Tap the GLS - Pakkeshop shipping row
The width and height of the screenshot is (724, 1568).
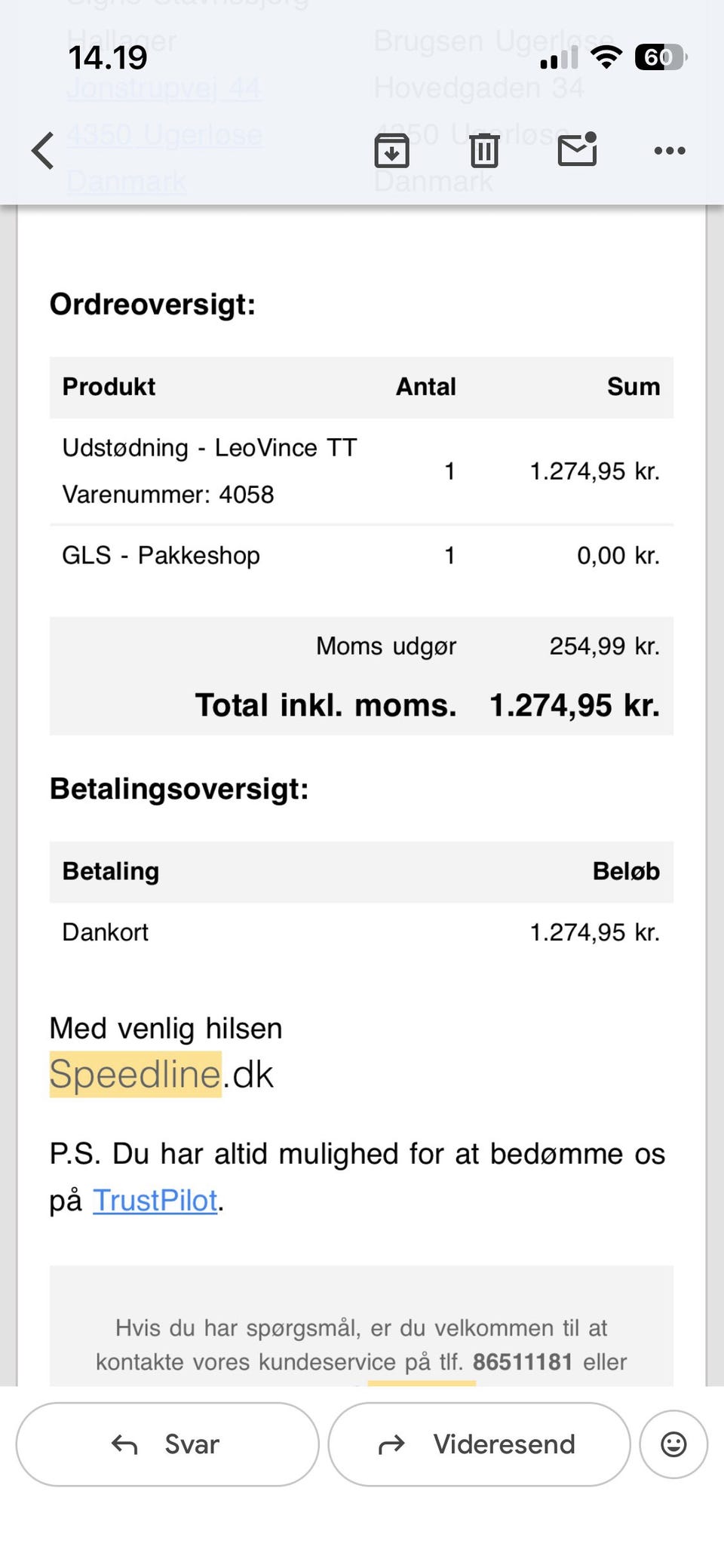[x=161, y=555]
